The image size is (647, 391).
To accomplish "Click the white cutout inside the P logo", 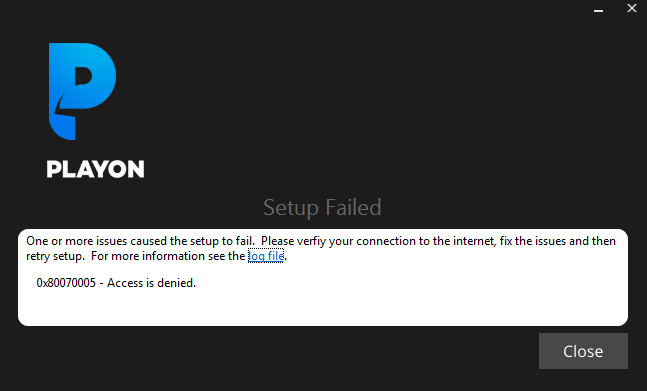I will 83,75.
